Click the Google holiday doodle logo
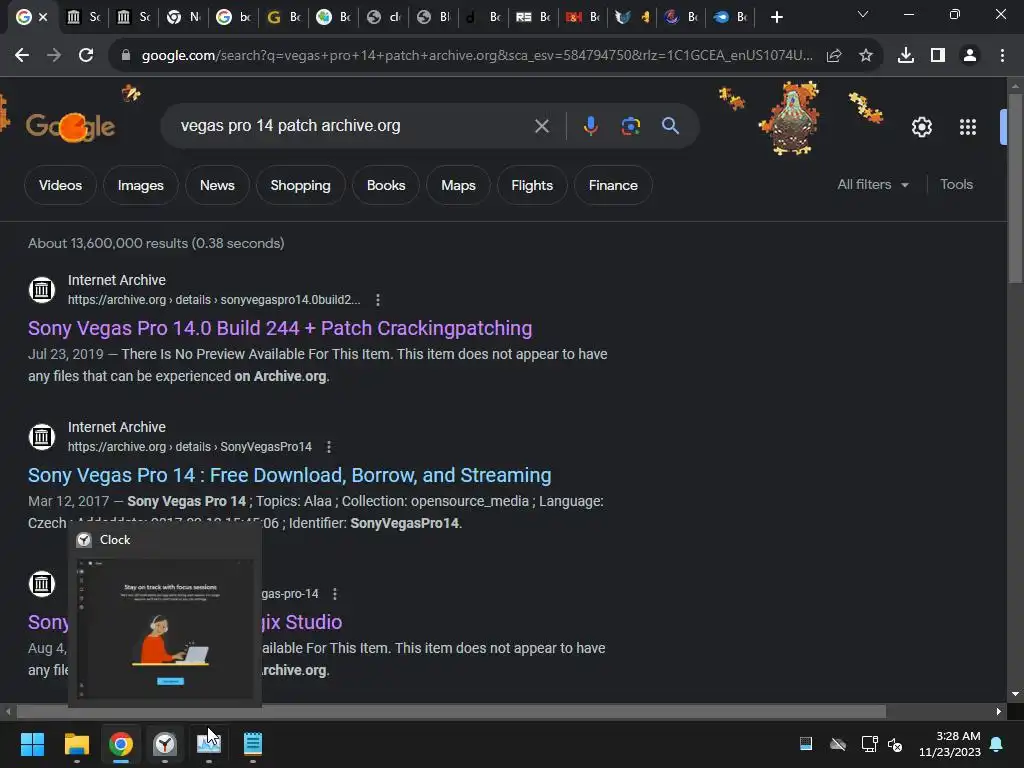 [70, 126]
